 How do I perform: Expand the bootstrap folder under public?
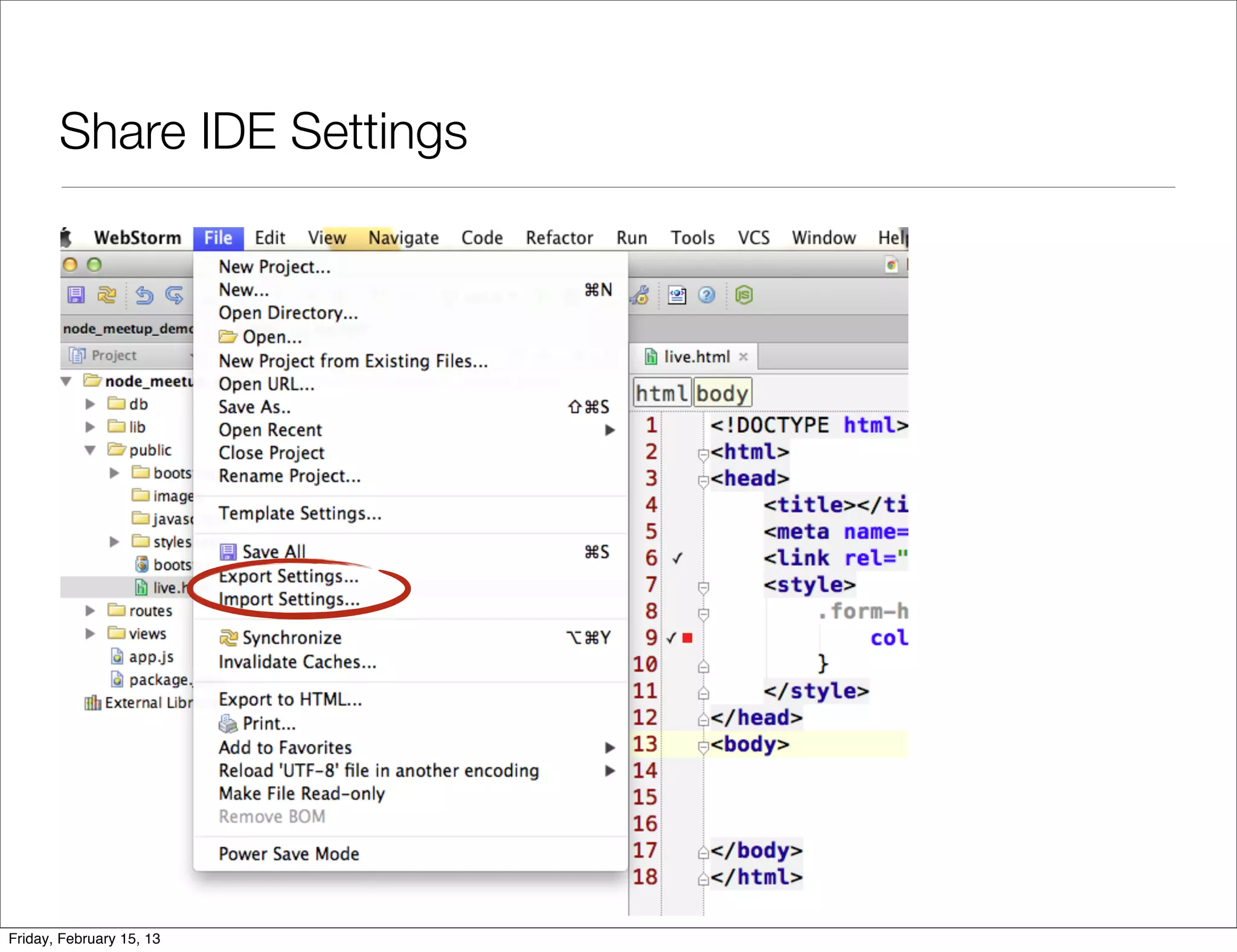tap(115, 473)
